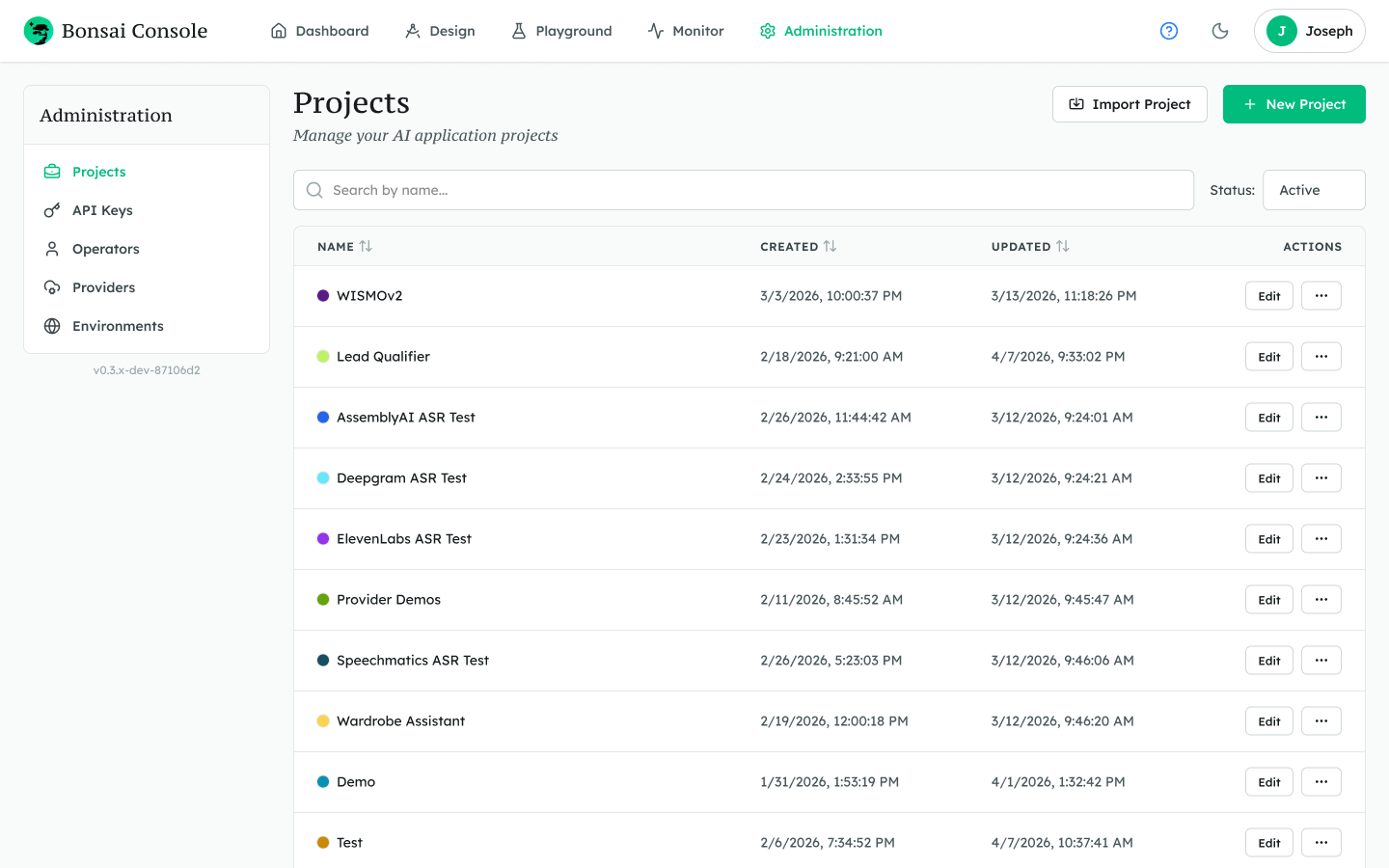Open more actions menu for WISMOv2
The image size is (1389, 868).
point(1321,296)
